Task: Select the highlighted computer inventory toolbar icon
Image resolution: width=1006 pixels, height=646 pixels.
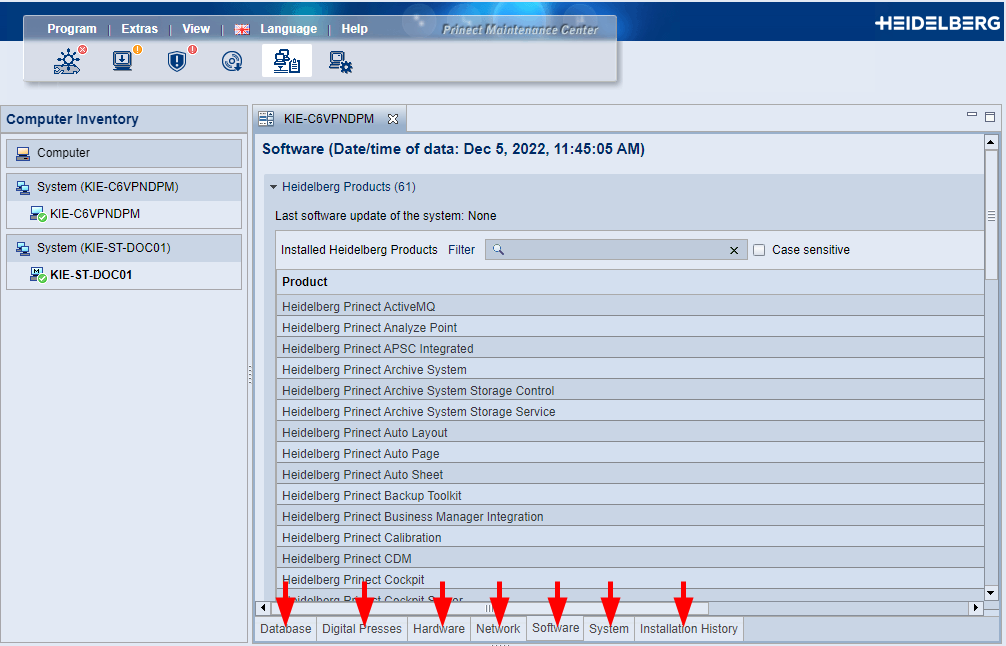Action: coord(287,62)
